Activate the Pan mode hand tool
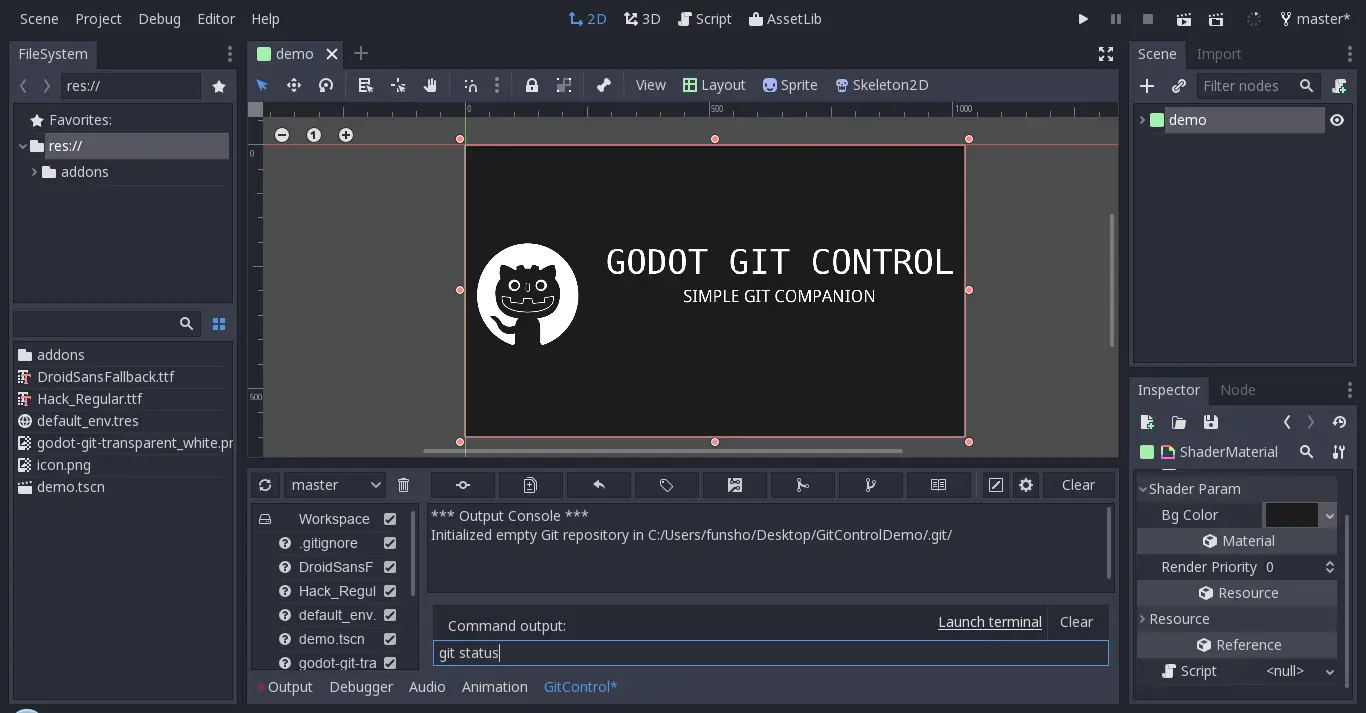Image resolution: width=1366 pixels, height=713 pixels. 430,85
